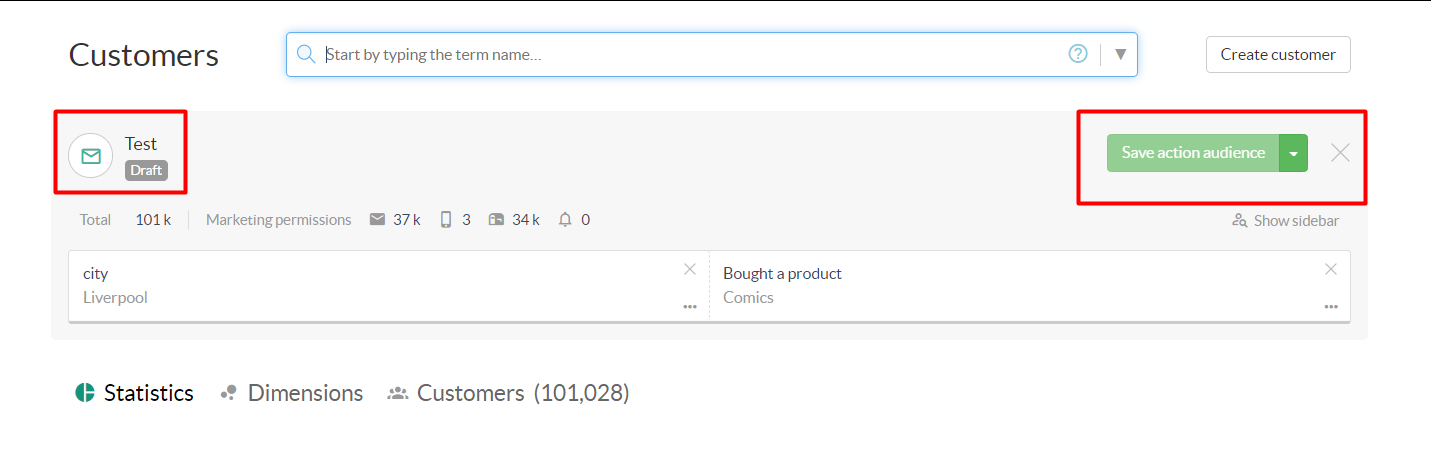This screenshot has height=455, width=1431.
Task: Expand the search field dropdown arrow
Action: coord(1120,54)
